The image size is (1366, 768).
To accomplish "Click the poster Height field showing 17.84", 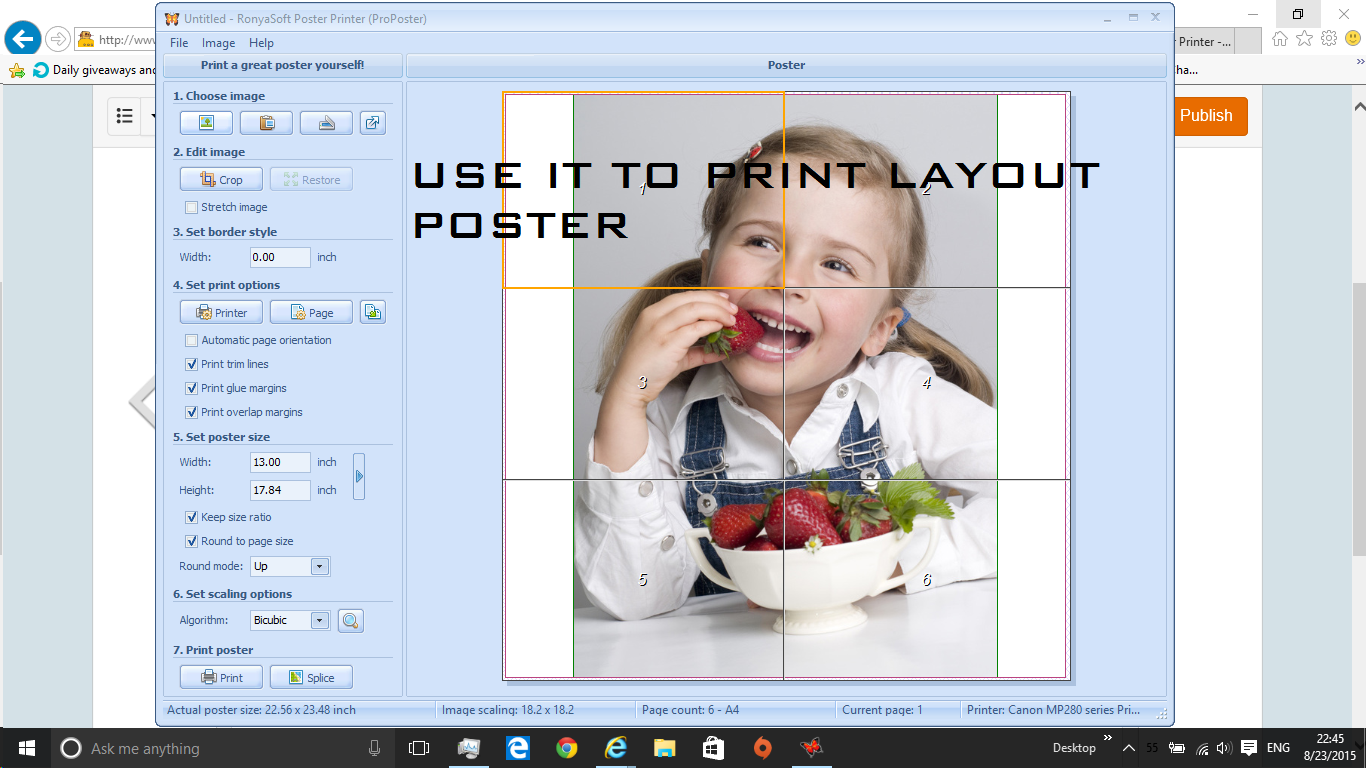I will (280, 490).
